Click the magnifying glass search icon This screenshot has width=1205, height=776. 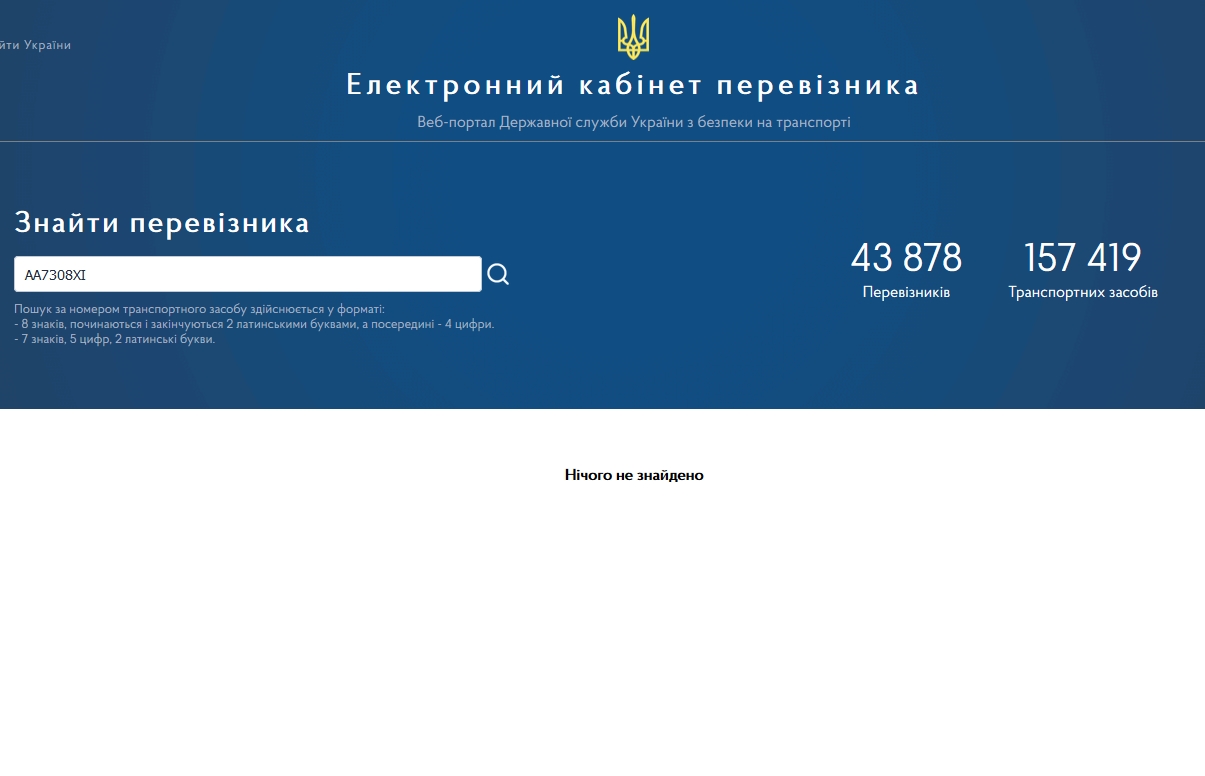498,274
